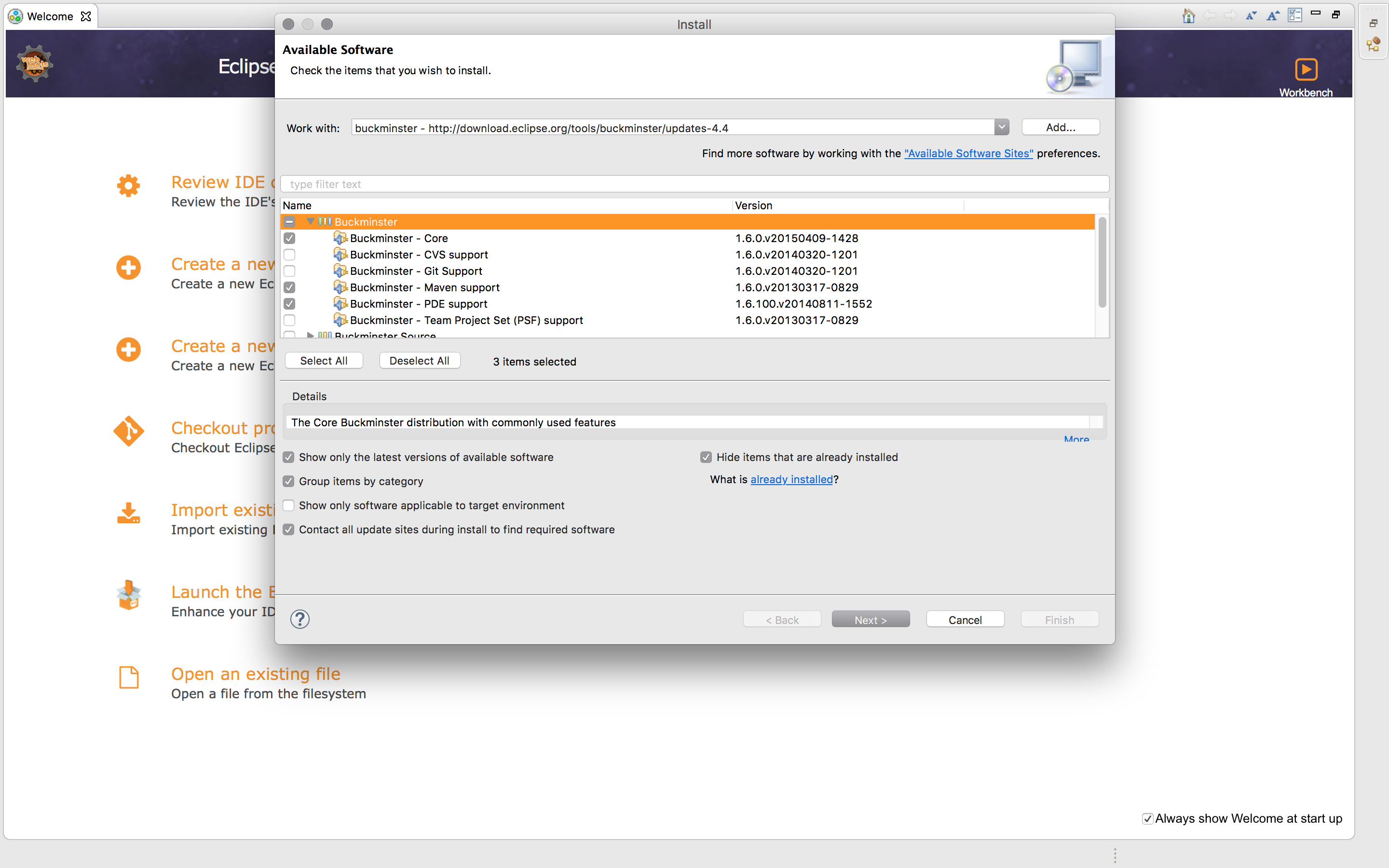This screenshot has height=868, width=1389.
Task: Minimize the Welcome view
Action: click(1316, 13)
